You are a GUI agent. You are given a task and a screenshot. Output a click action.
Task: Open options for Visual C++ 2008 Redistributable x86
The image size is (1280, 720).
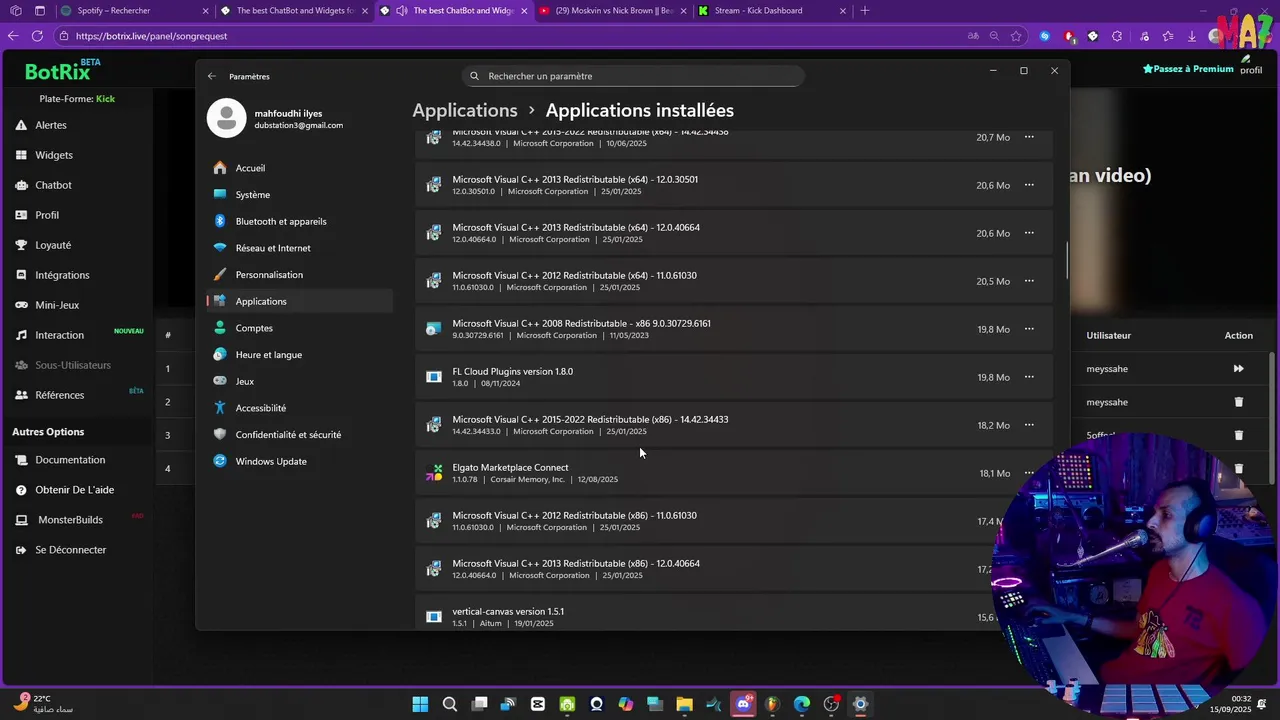[1029, 329]
